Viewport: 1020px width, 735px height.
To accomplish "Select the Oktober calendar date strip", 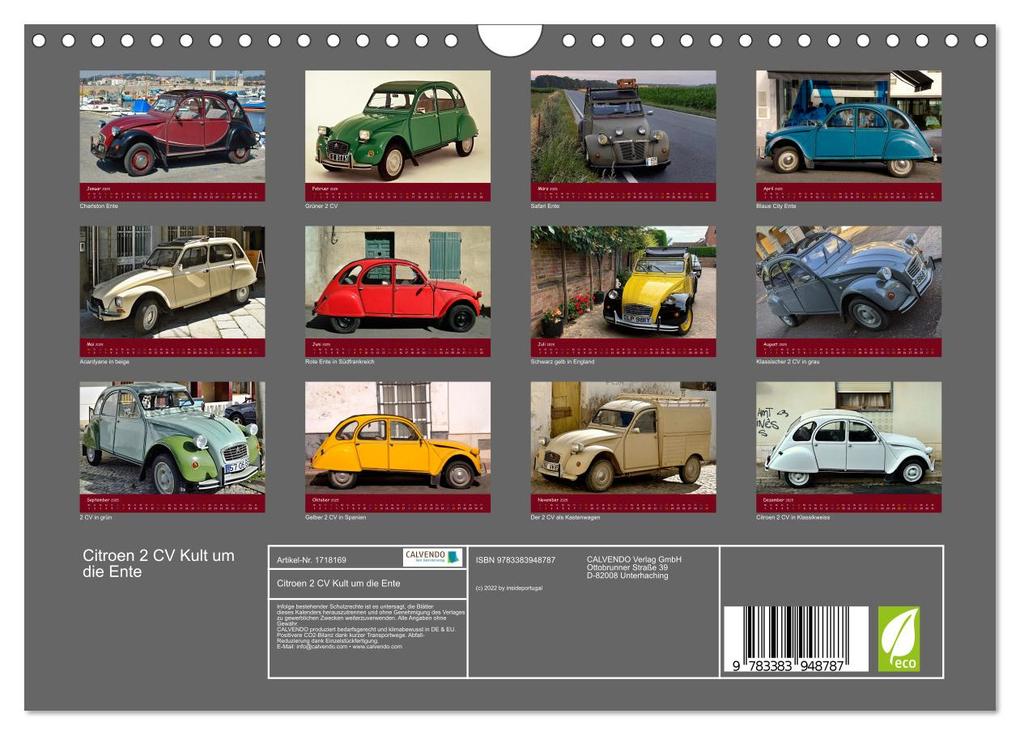I will point(397,503).
